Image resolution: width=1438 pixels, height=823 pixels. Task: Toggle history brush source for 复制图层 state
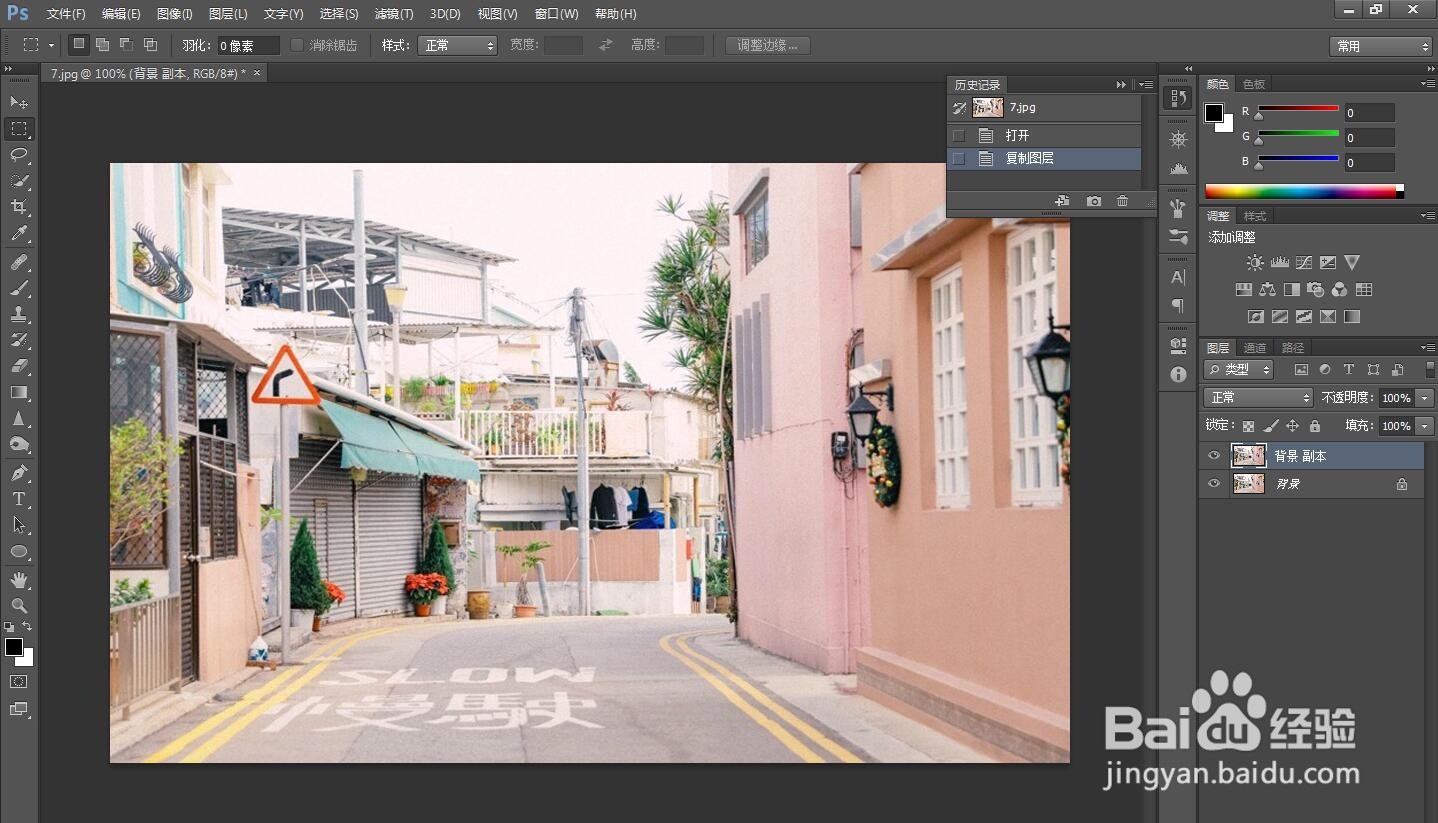[x=959, y=158]
